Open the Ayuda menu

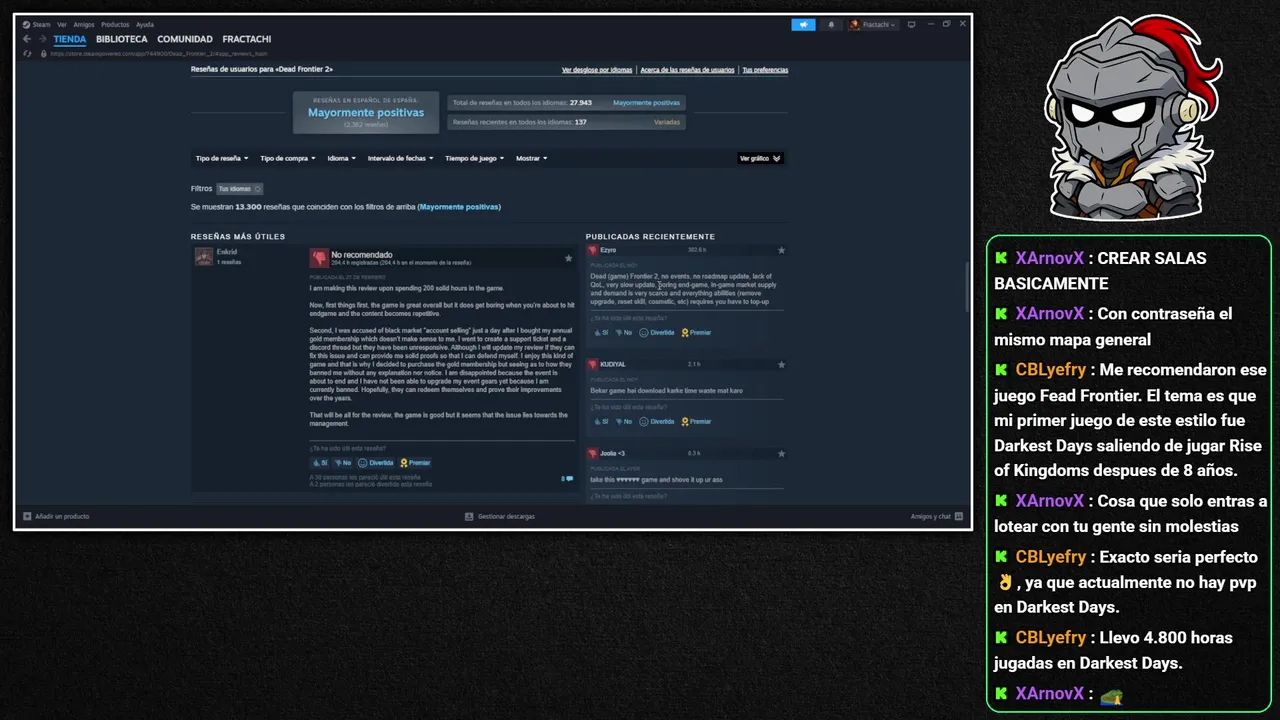click(145, 24)
